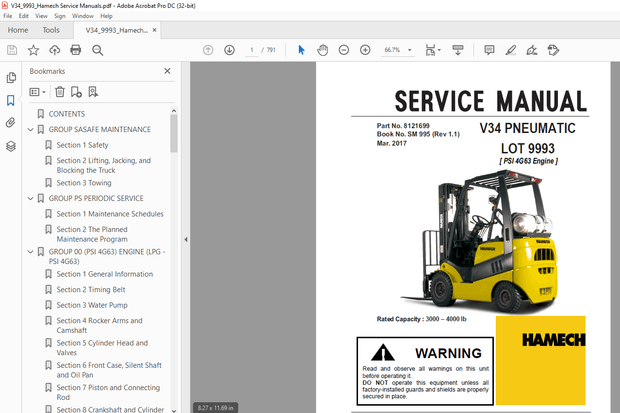Switch to the Tools tab

51,30
